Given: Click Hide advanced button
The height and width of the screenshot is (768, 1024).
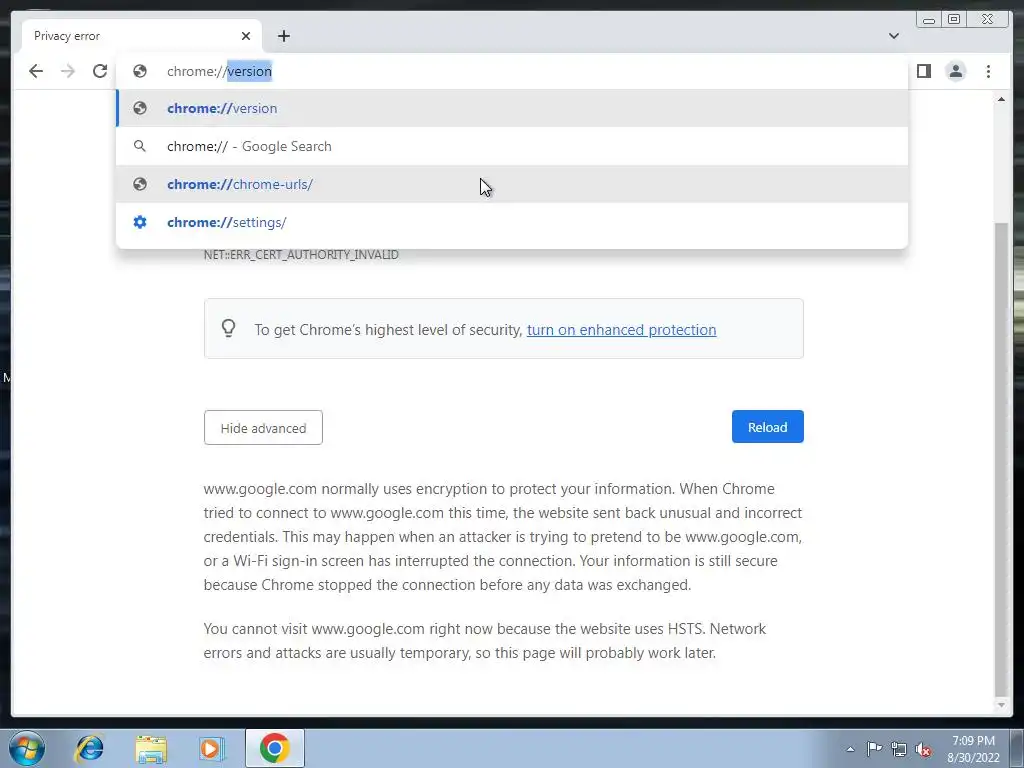Looking at the screenshot, I should pyautogui.click(x=263, y=428).
